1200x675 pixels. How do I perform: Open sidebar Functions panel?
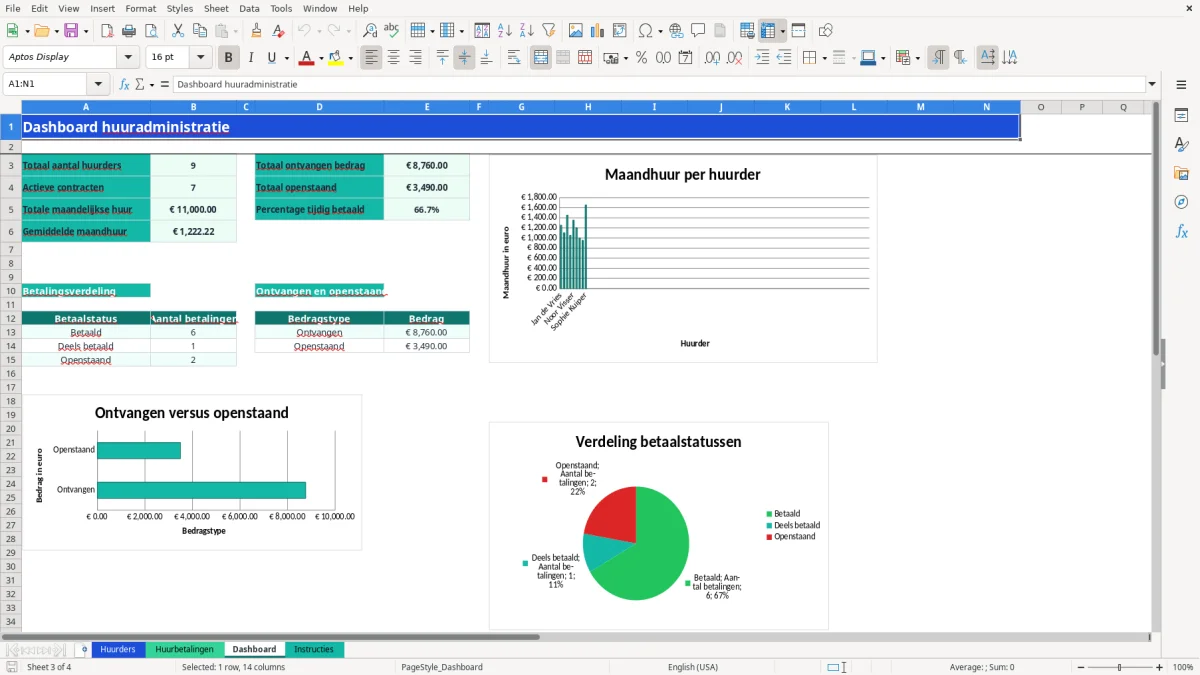[x=1181, y=232]
